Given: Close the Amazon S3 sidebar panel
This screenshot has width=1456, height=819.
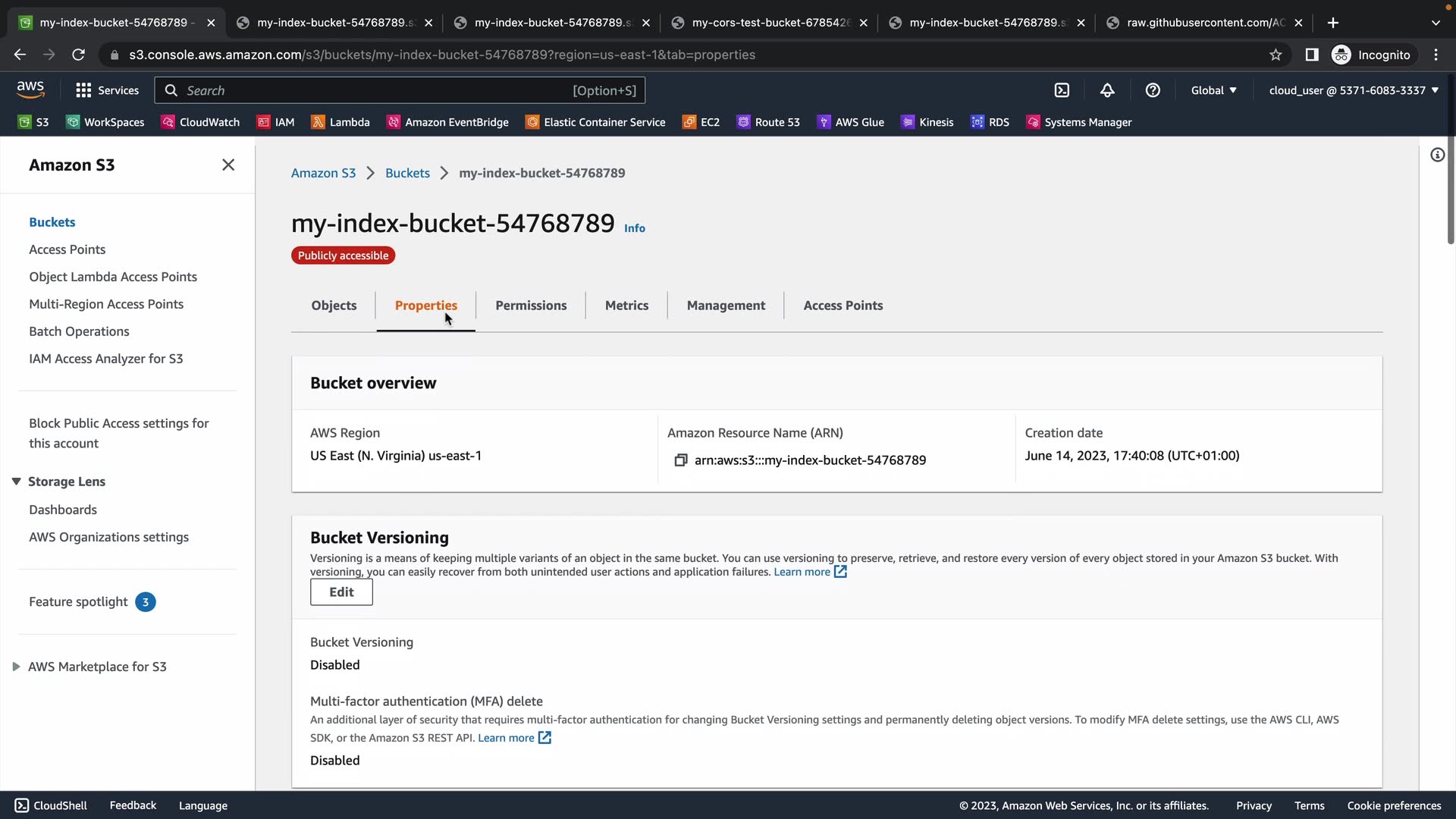Looking at the screenshot, I should click(x=228, y=165).
